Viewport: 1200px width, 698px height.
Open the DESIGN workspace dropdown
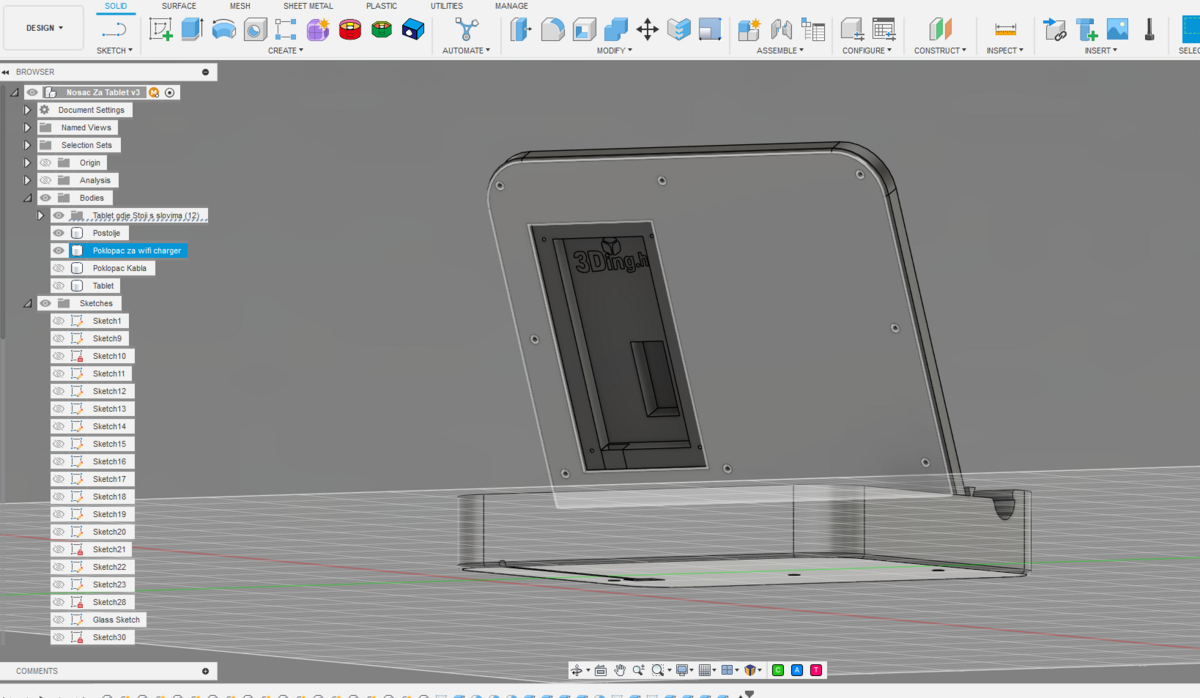[43, 28]
